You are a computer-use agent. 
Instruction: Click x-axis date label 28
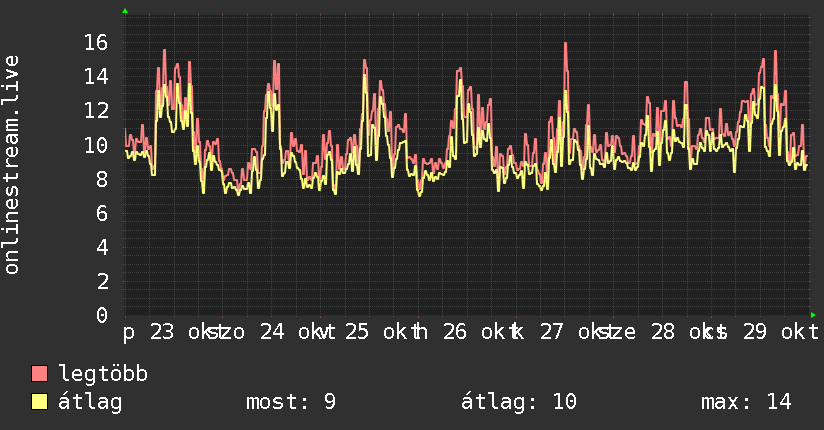(663, 332)
